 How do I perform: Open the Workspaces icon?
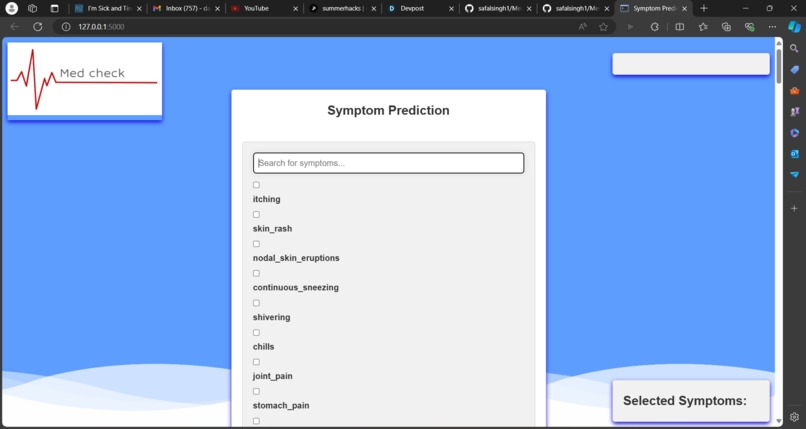tap(32, 8)
